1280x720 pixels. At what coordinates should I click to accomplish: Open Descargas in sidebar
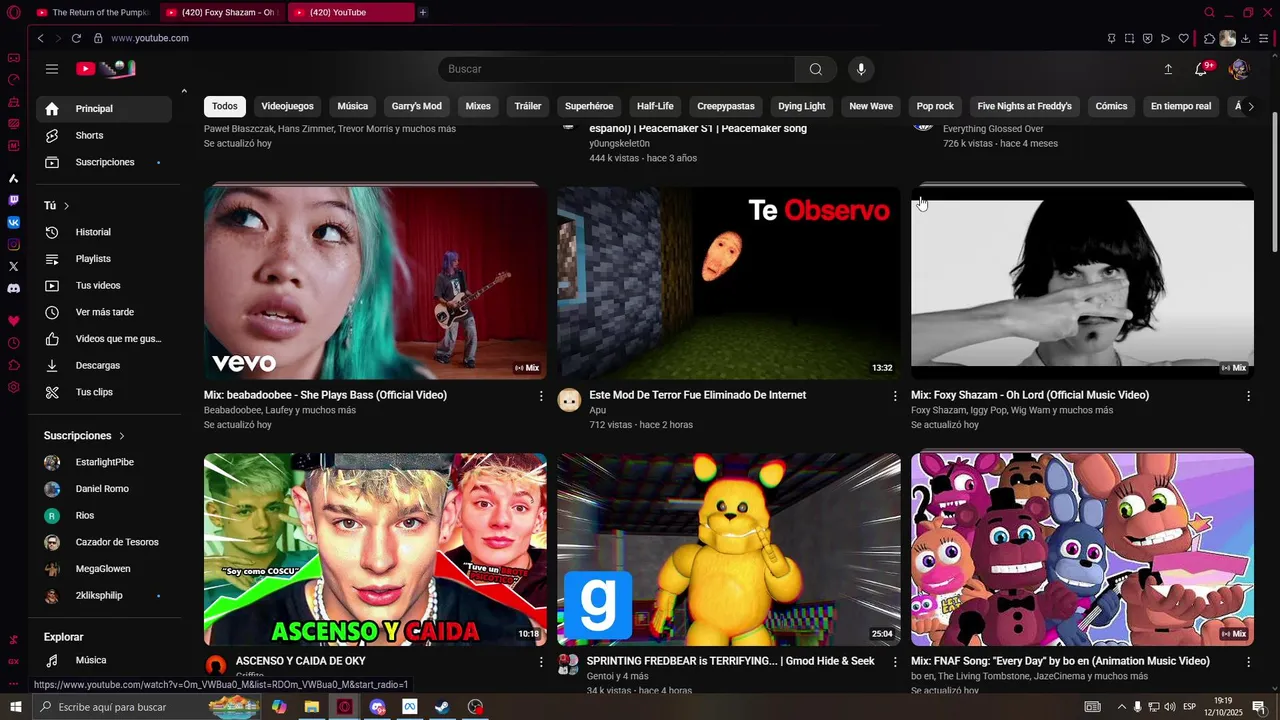[104, 366]
